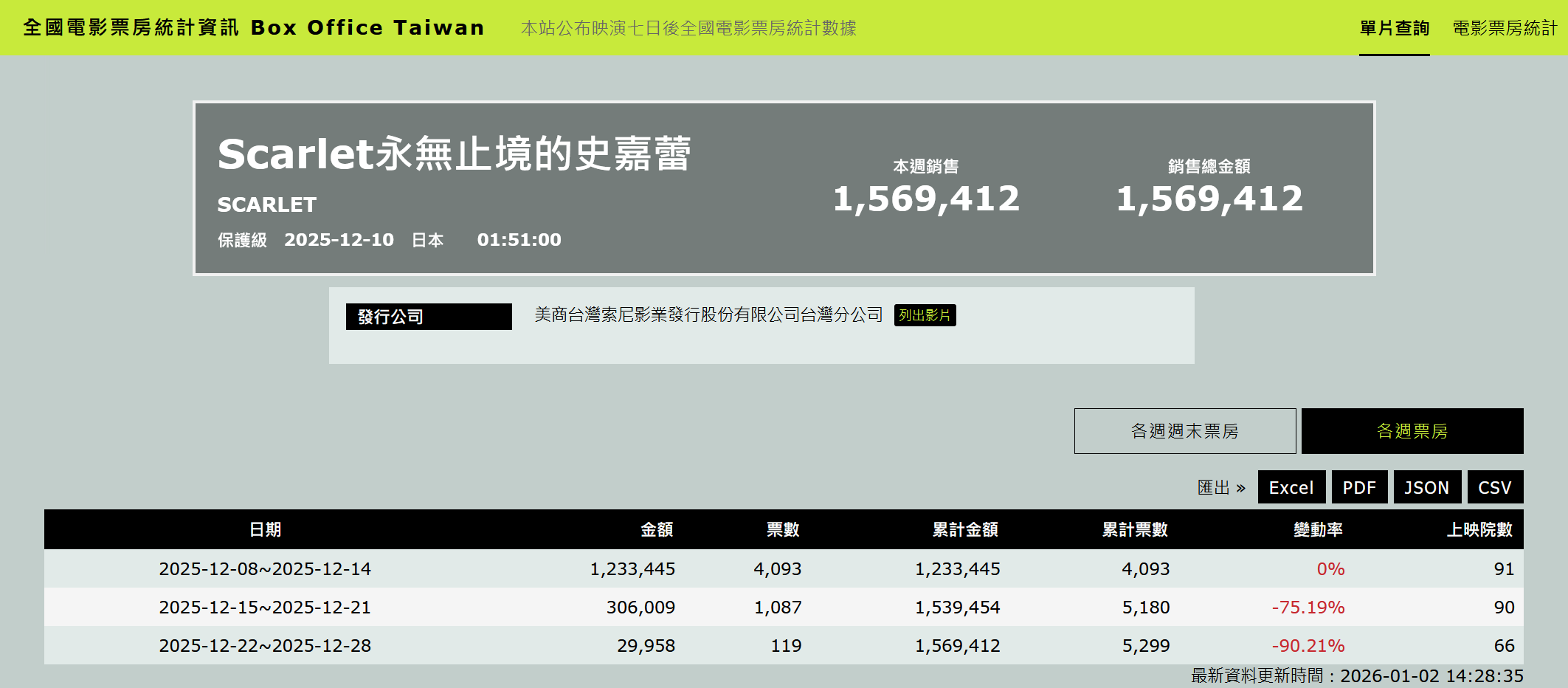Sort by the 日期 column header
The image size is (1568, 688).
click(265, 529)
